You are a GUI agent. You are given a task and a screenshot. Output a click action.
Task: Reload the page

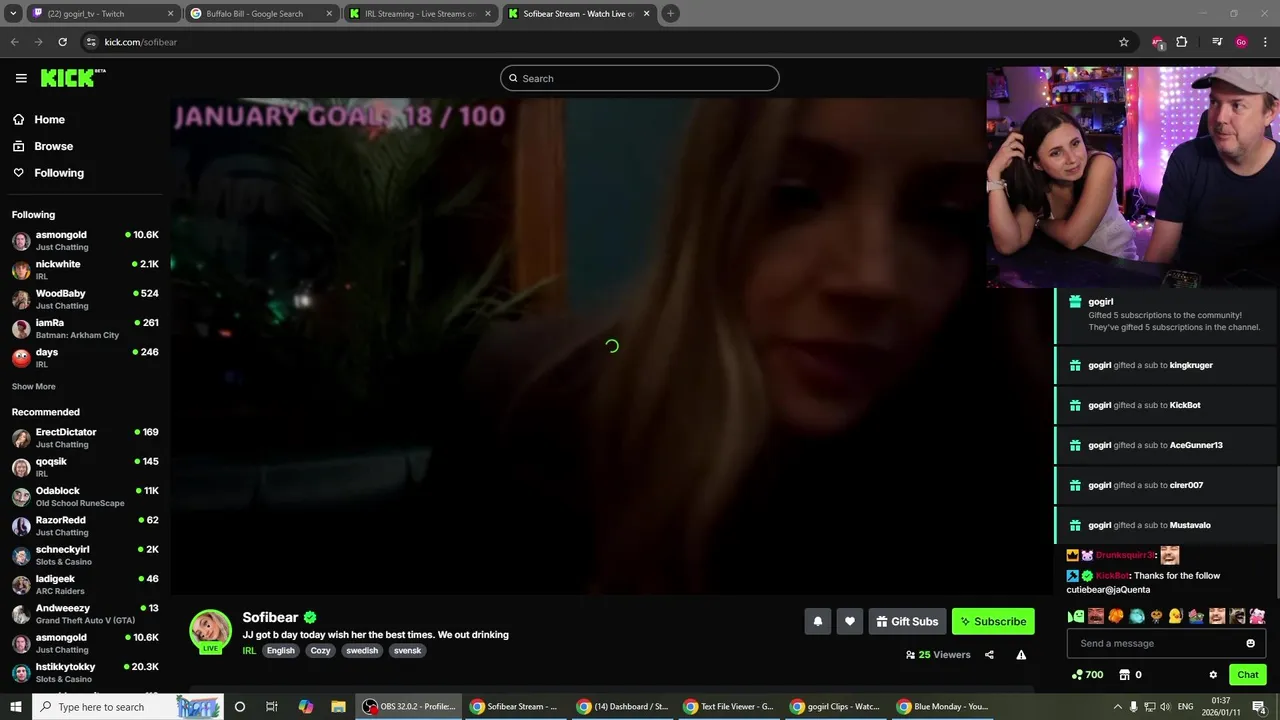[x=62, y=42]
